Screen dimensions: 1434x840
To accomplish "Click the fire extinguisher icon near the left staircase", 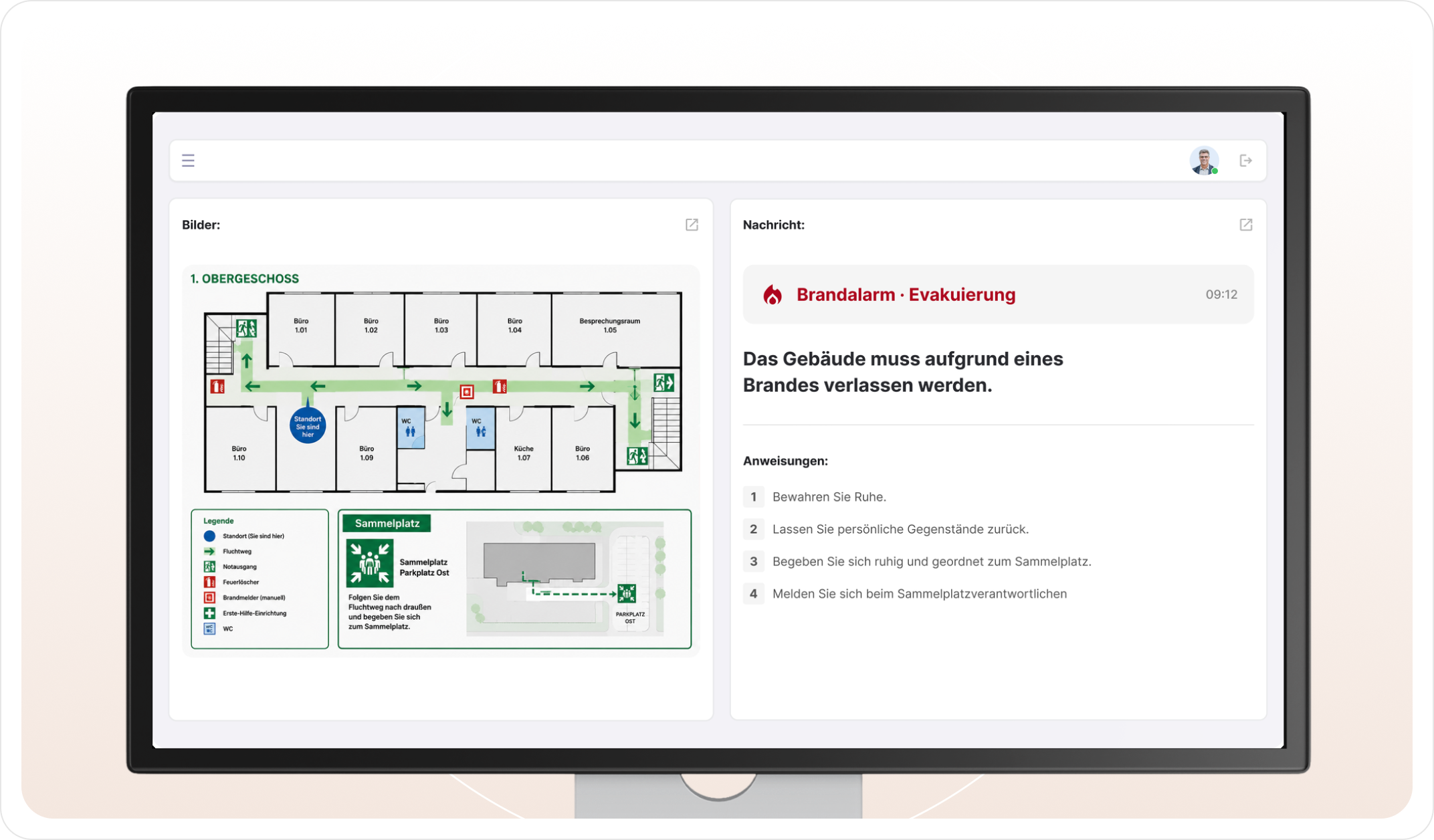I will pyautogui.click(x=217, y=386).
